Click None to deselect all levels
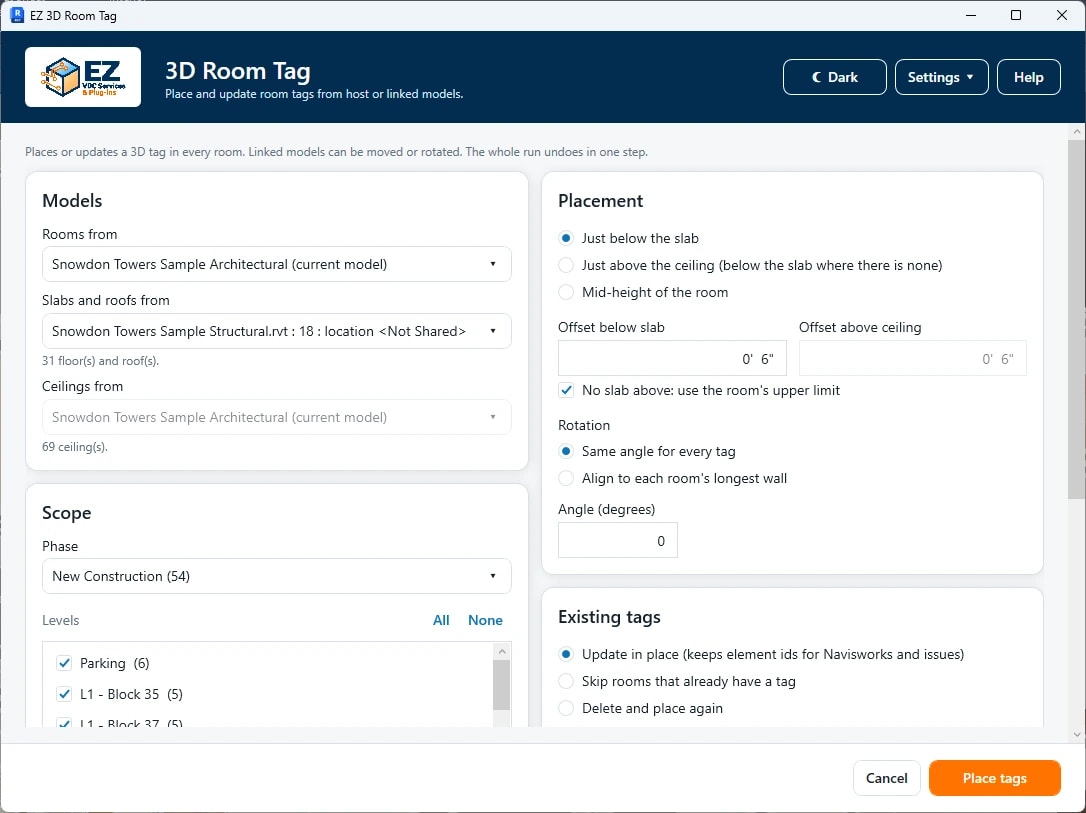 tap(485, 620)
